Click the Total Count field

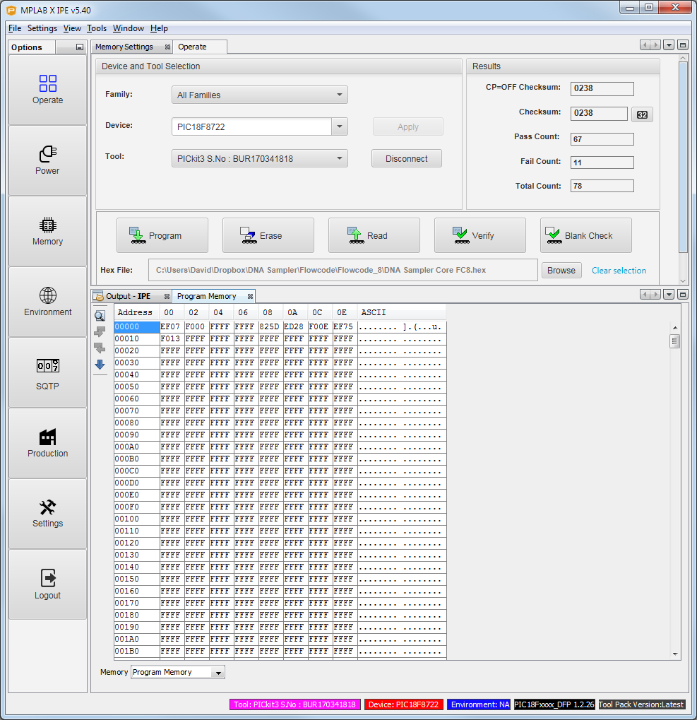pyautogui.click(x=602, y=186)
